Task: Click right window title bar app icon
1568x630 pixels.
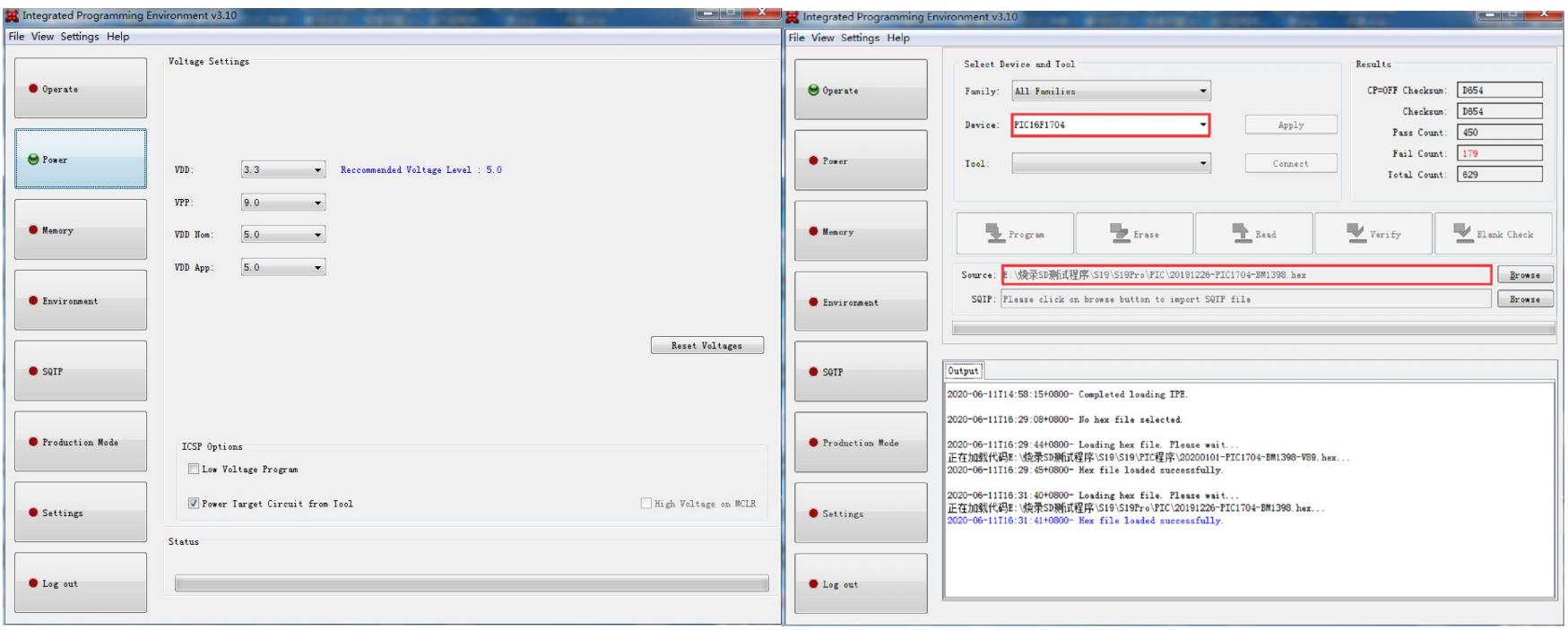Action: [792, 17]
